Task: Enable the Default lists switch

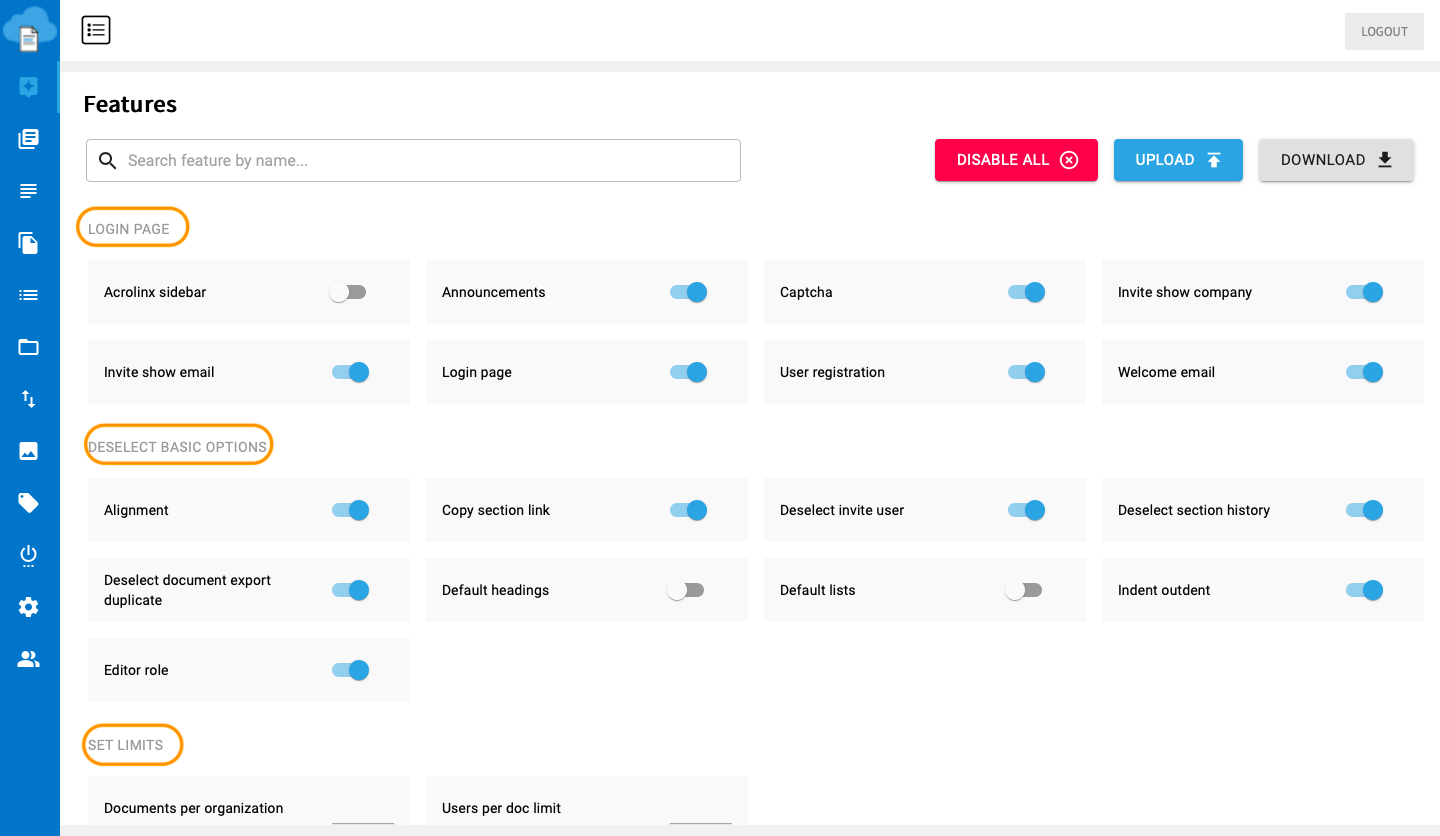Action: pos(1025,590)
